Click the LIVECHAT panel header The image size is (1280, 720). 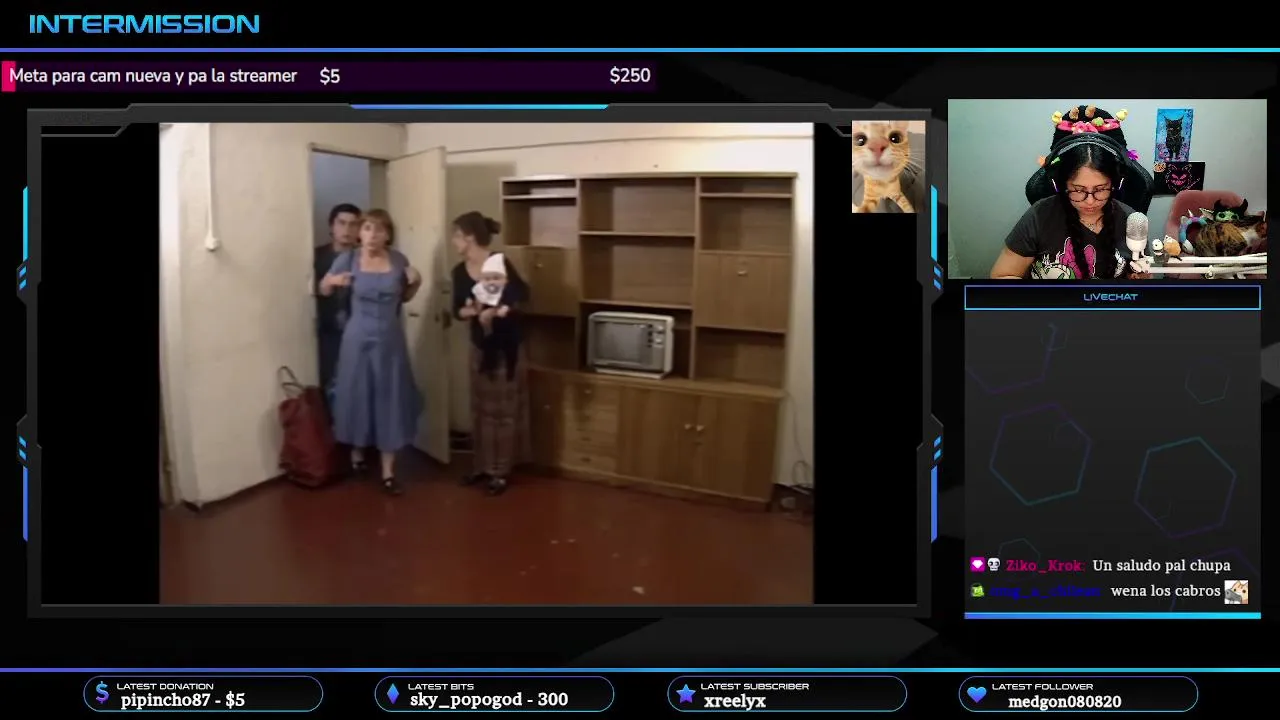coord(1112,297)
